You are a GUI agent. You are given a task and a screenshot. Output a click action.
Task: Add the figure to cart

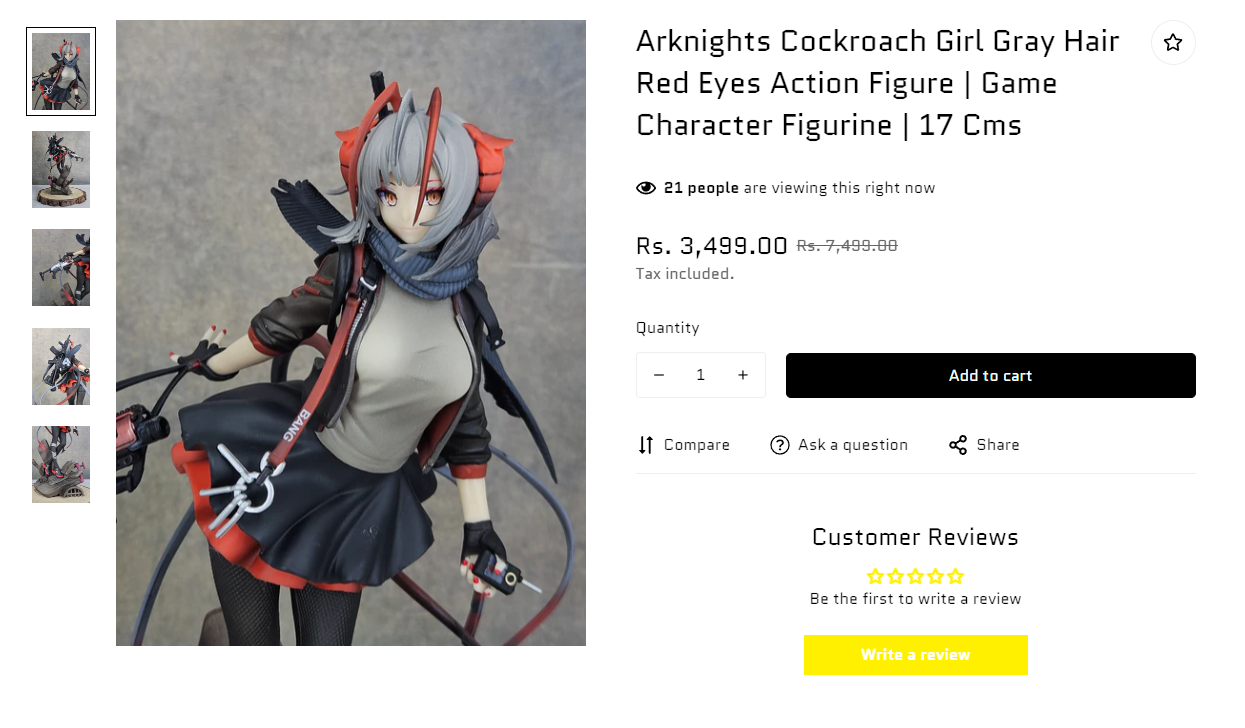pos(991,375)
